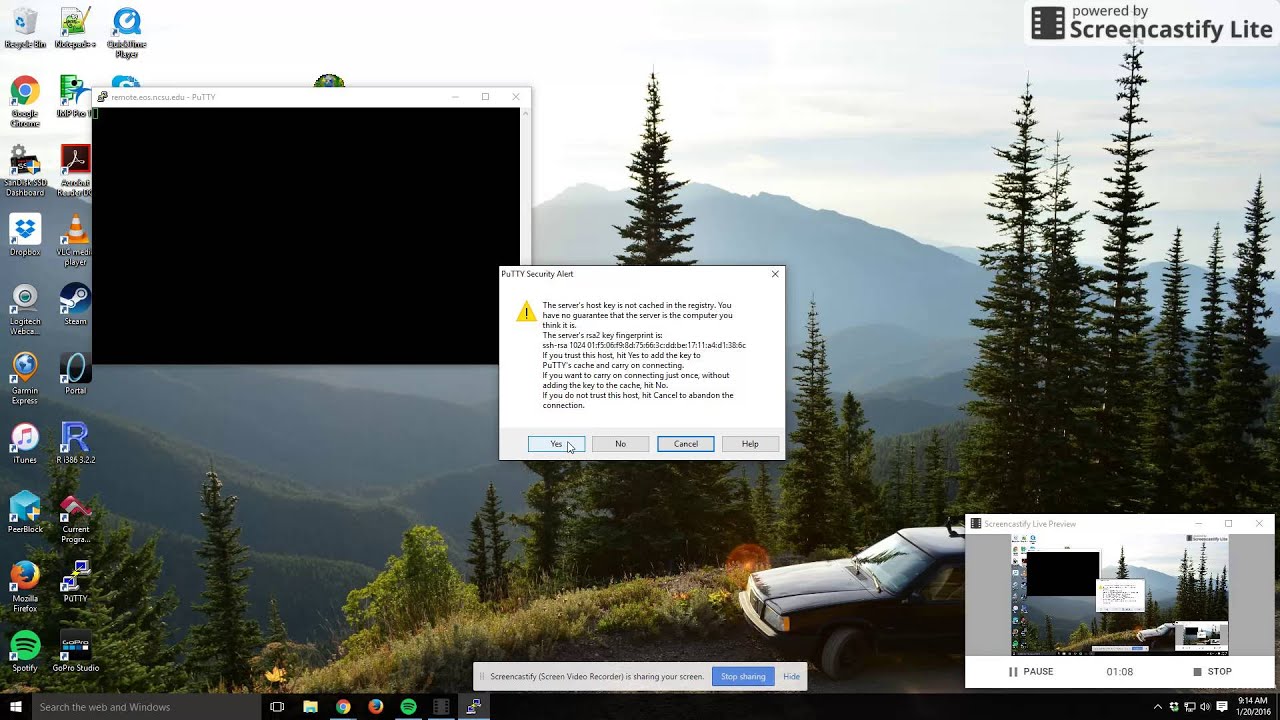Pause the Screencastify recording

click(x=1030, y=672)
